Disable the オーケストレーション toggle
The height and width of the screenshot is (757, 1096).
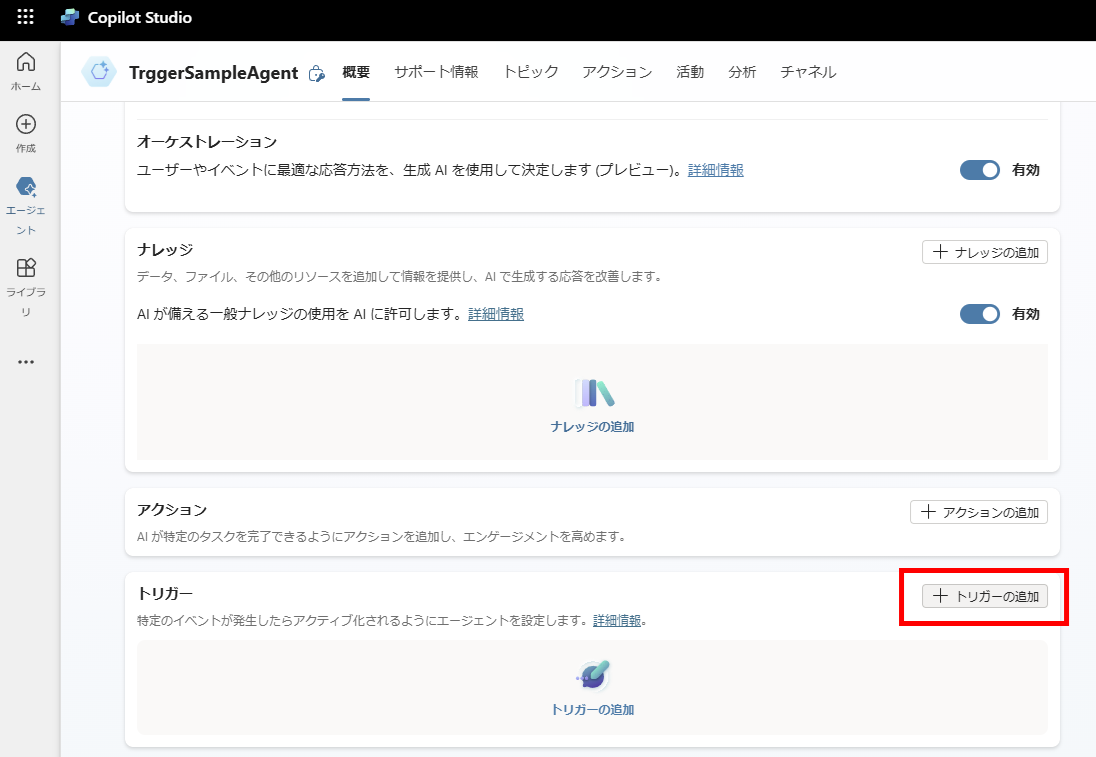[x=979, y=169]
